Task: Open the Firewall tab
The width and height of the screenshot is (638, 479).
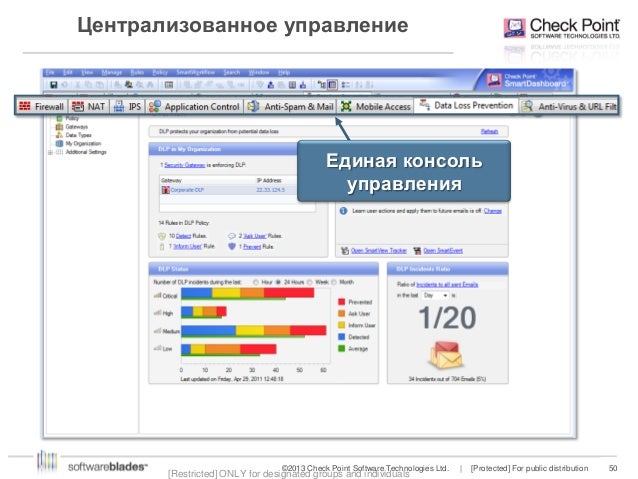Action: (42, 106)
